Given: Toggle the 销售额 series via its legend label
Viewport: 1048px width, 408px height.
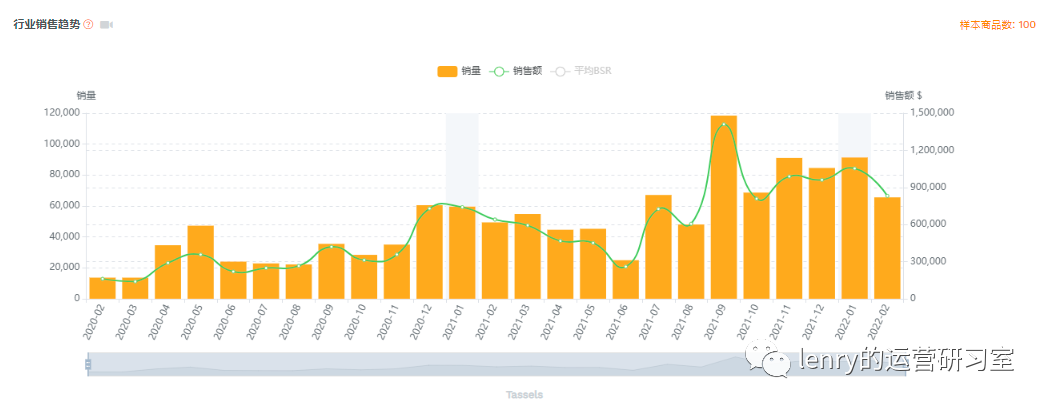Looking at the screenshot, I should point(527,71).
